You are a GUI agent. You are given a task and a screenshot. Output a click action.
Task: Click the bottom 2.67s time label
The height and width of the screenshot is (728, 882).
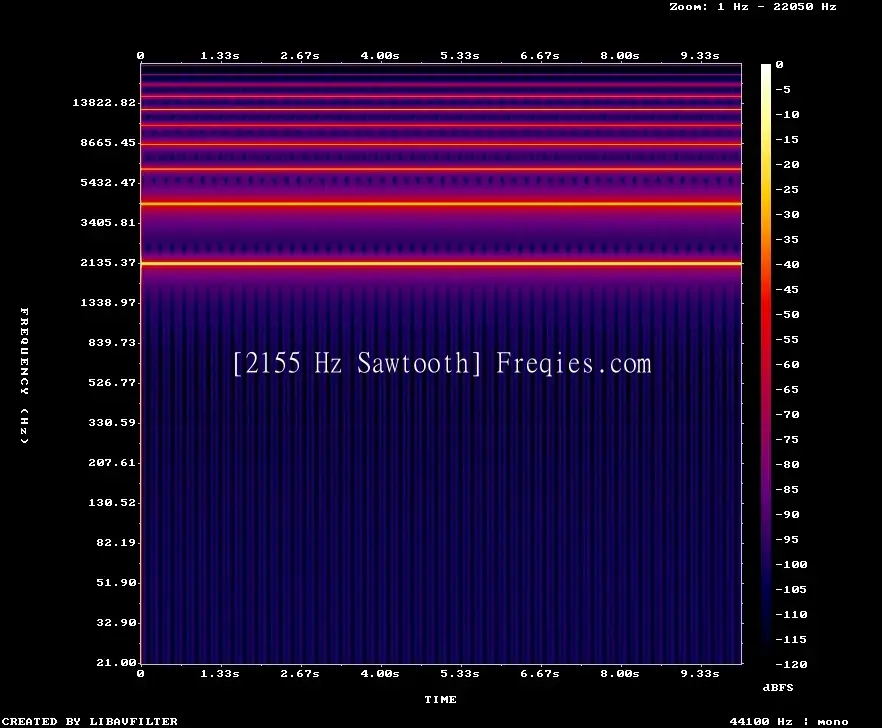pos(300,673)
